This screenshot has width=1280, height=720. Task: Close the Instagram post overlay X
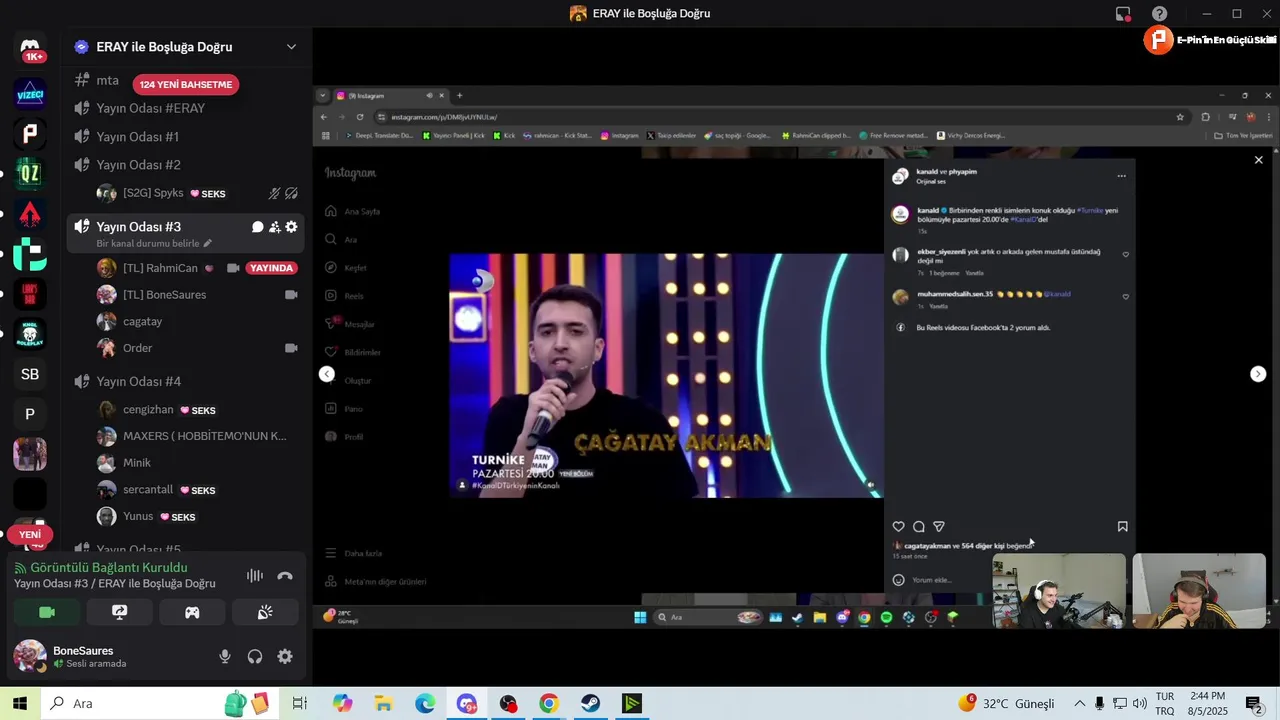click(1258, 160)
